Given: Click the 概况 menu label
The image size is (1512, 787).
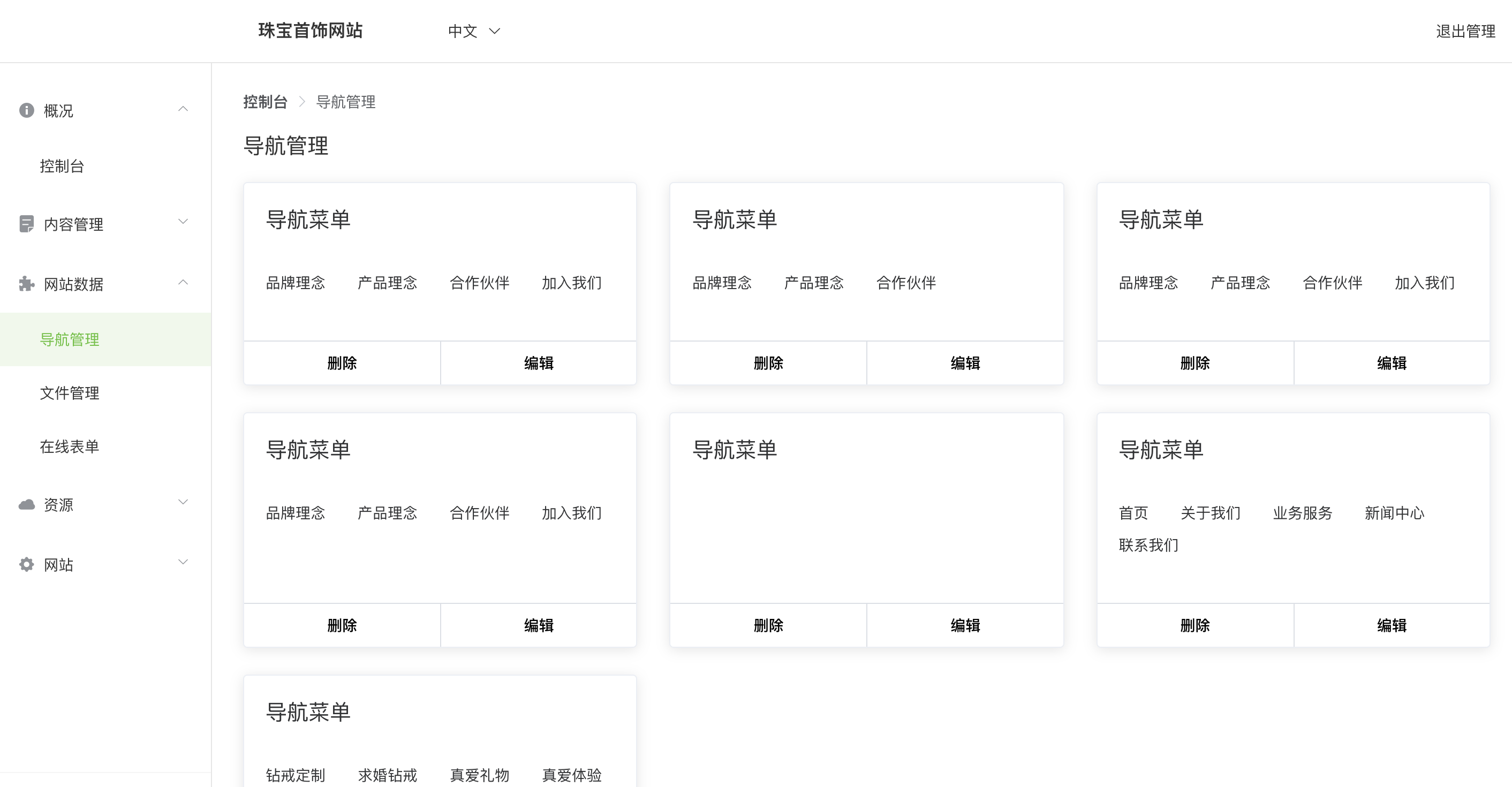Looking at the screenshot, I should 58,110.
